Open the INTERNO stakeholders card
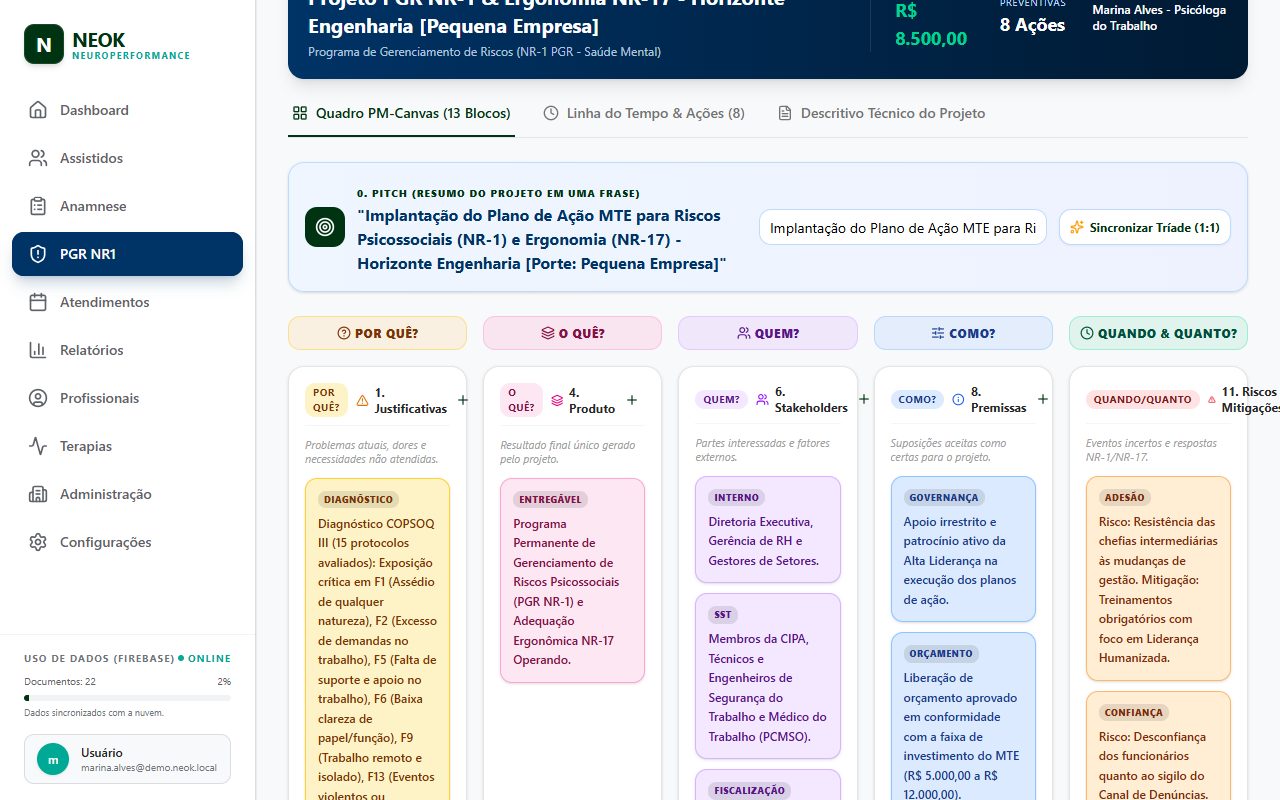This screenshot has width=1280, height=800. click(768, 529)
